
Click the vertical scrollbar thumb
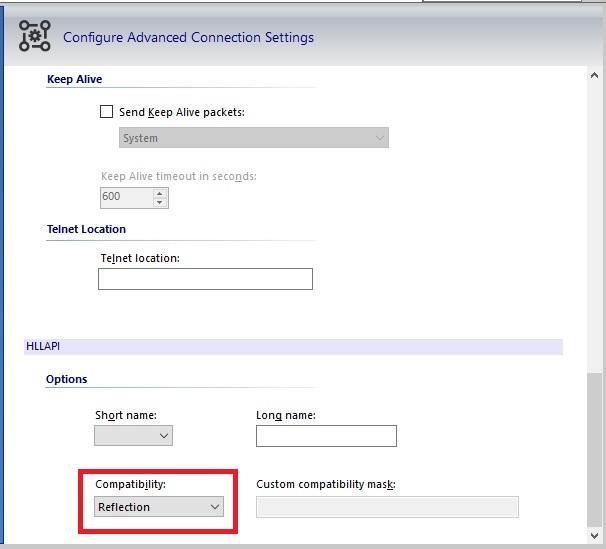coord(596,450)
